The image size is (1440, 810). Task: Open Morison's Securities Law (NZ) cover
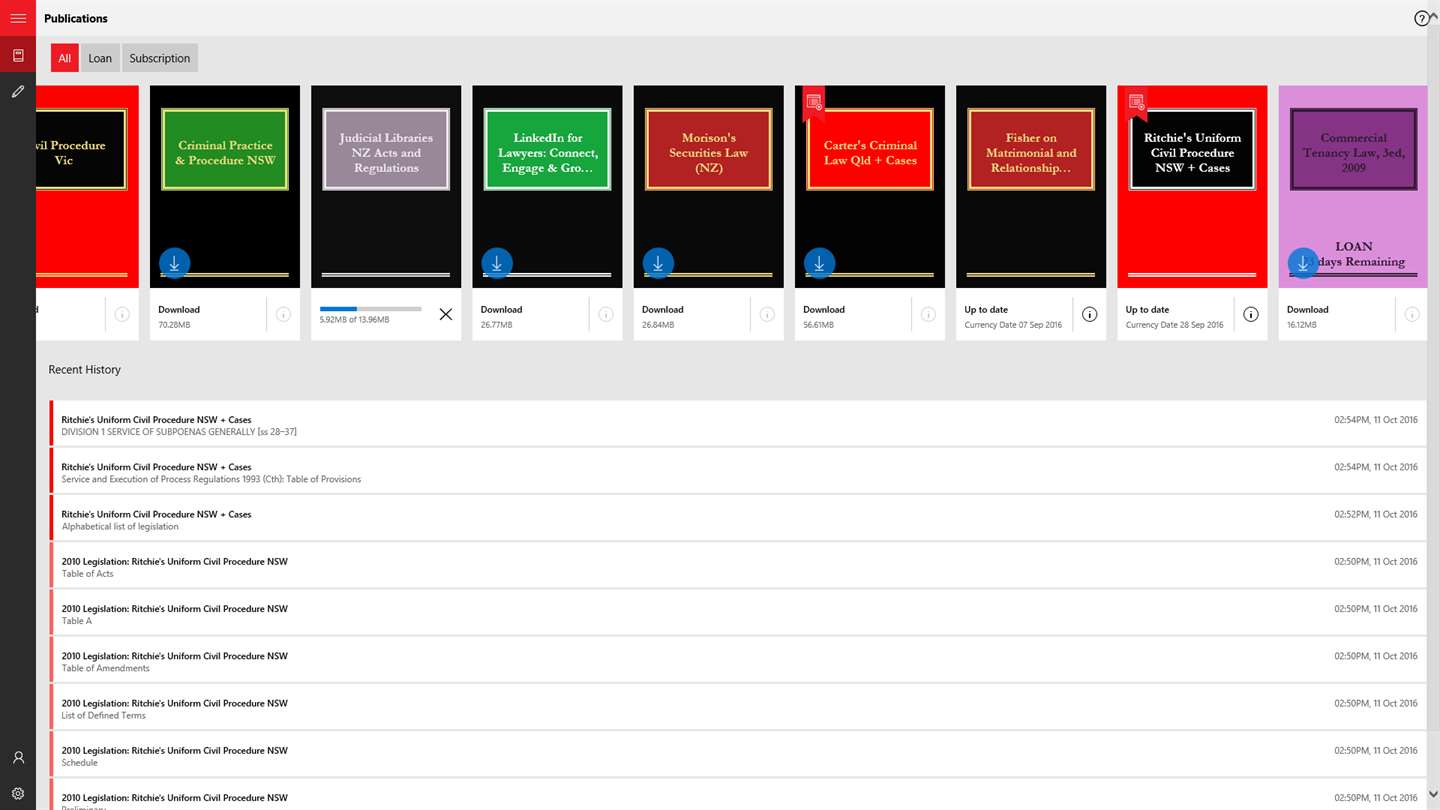pos(709,187)
